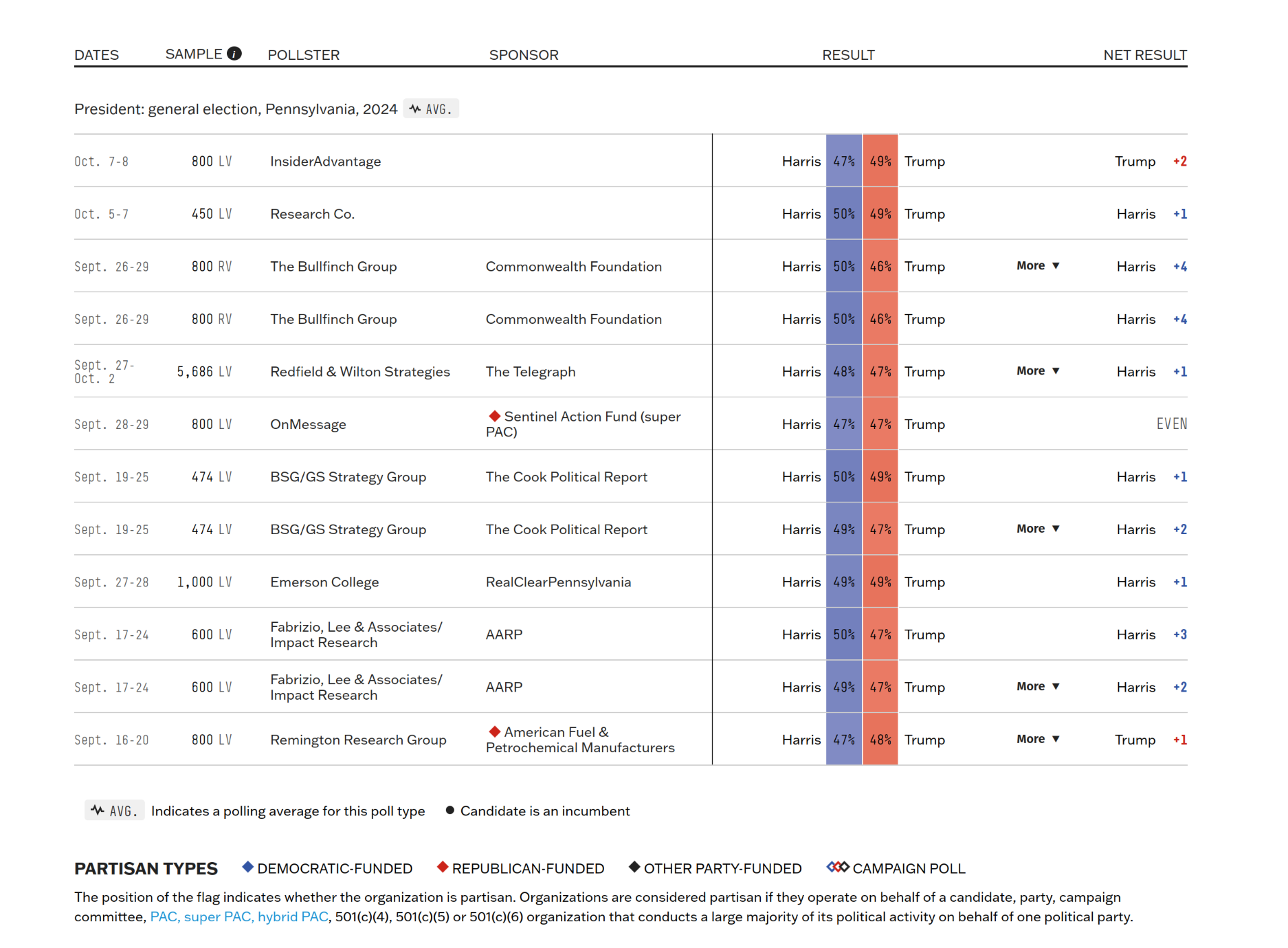Screen dimensions: 1288x948
Task: Click RealClearPennsylvania sponsor
Action: pyautogui.click(x=558, y=582)
